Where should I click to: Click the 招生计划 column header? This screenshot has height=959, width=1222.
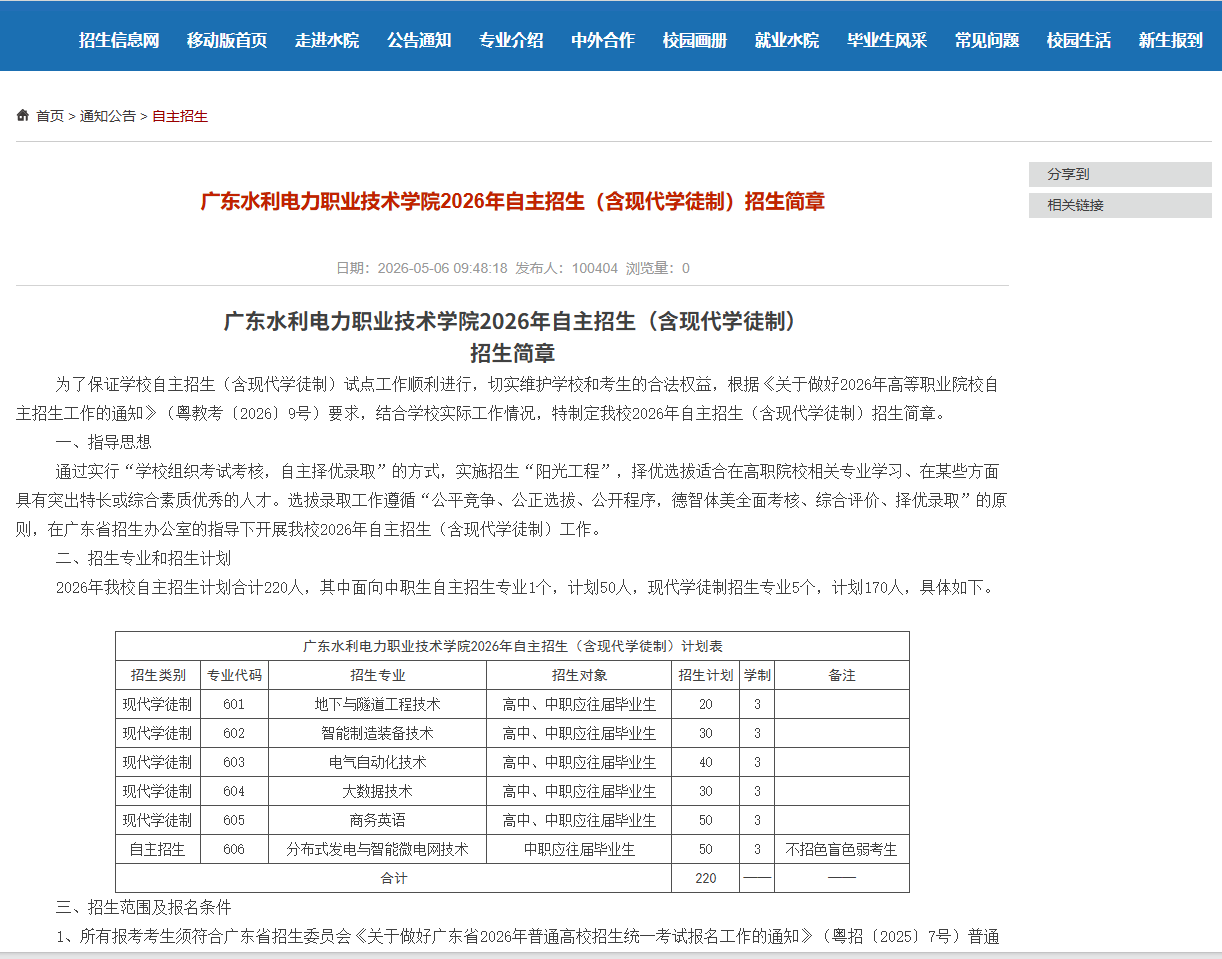click(x=706, y=675)
